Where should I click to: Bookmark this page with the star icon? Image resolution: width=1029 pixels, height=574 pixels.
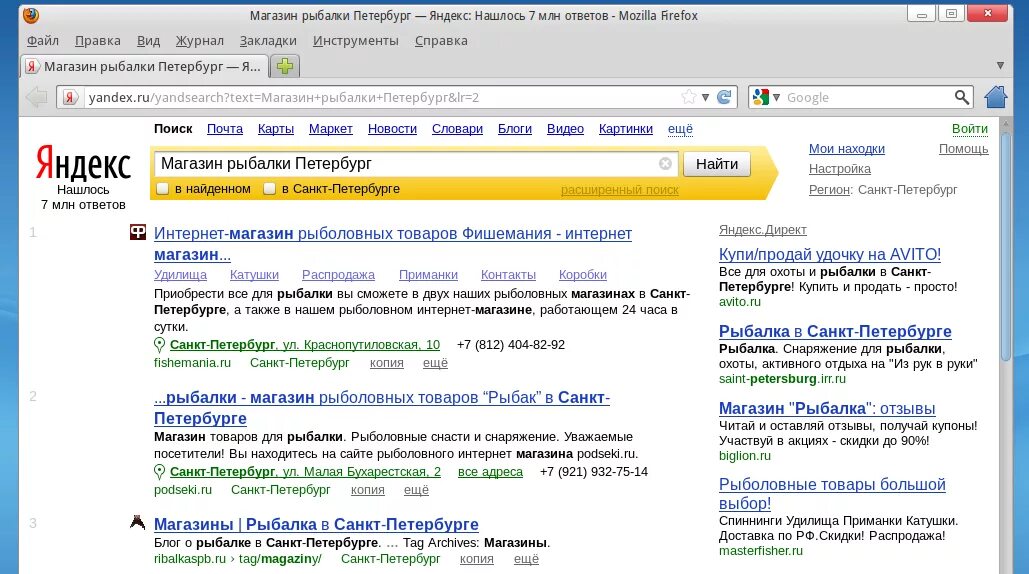tap(688, 97)
